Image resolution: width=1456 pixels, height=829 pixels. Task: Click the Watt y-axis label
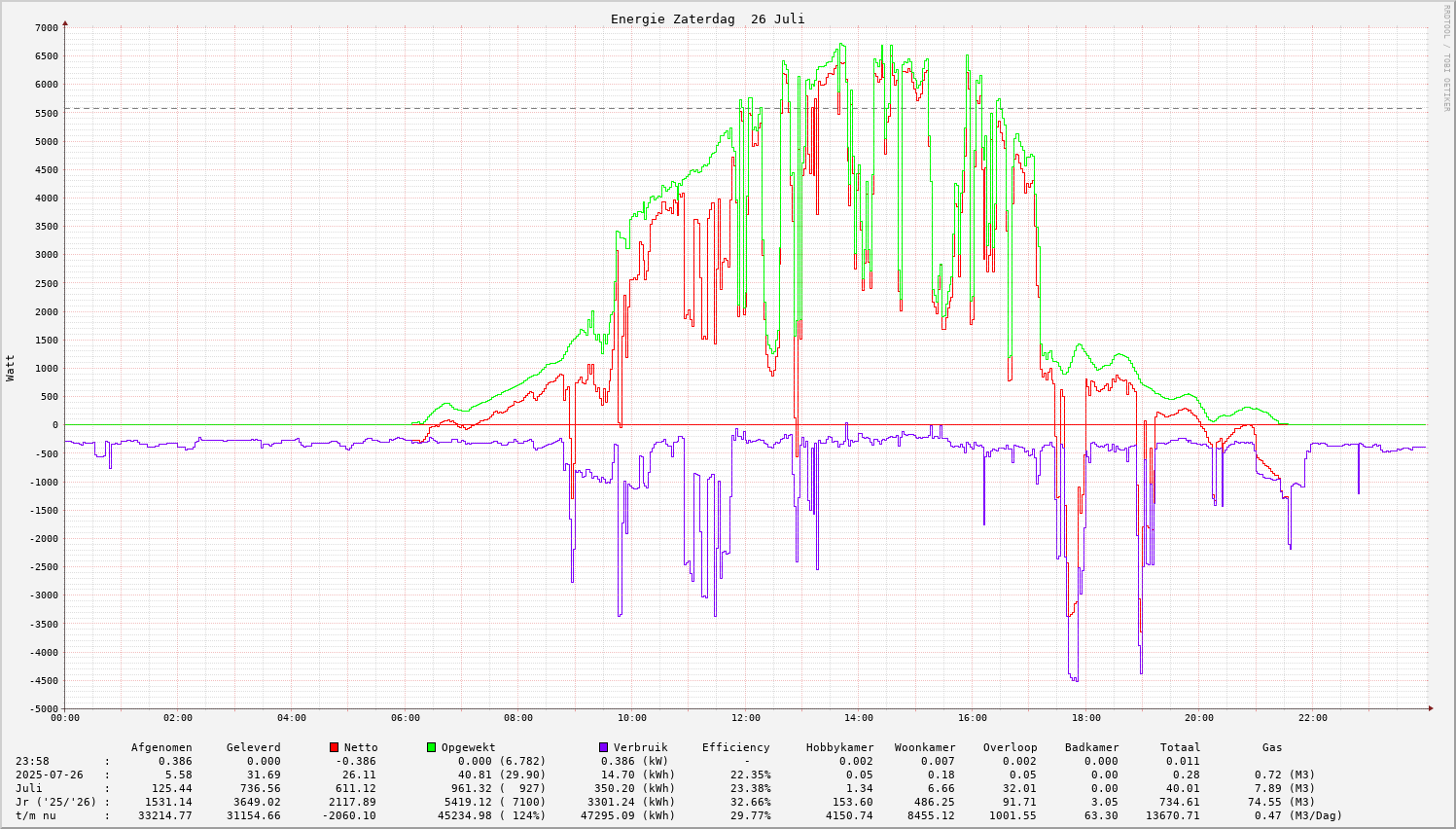coord(11,368)
